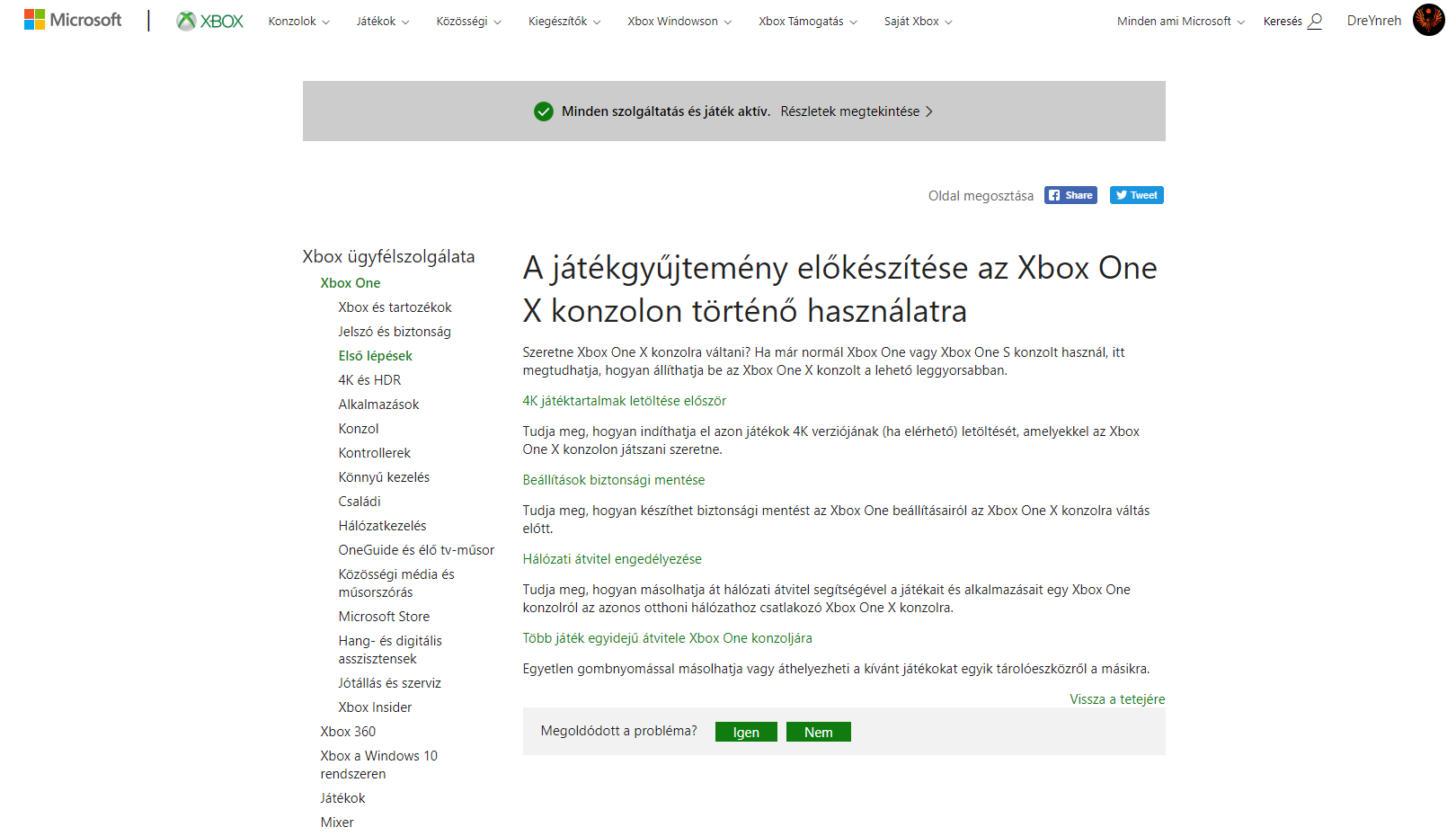Open Microsoft Store sidebar item

point(385,617)
